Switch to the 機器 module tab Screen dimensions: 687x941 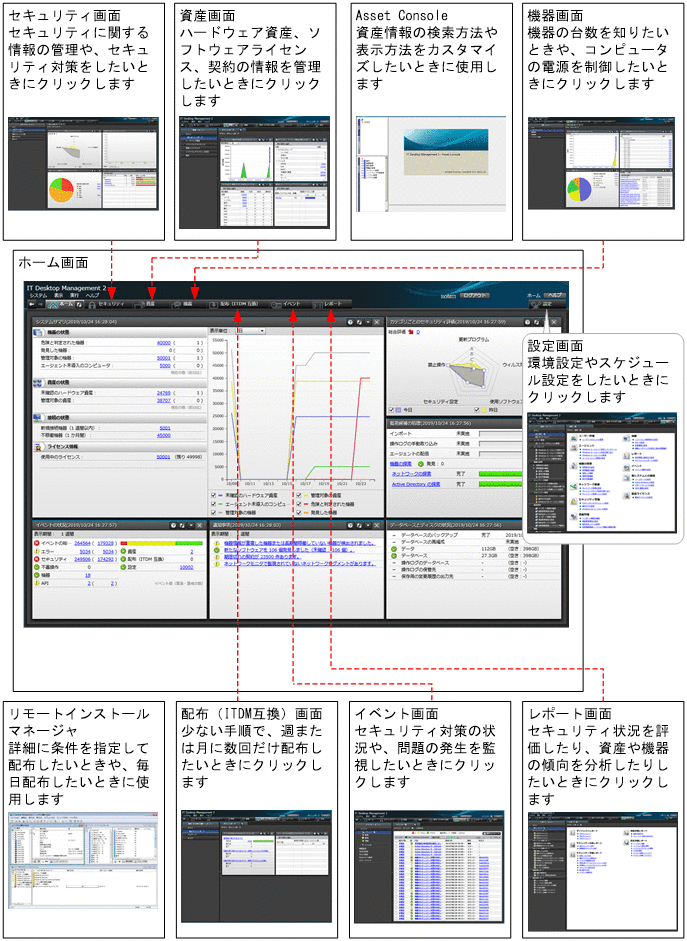[x=187, y=304]
